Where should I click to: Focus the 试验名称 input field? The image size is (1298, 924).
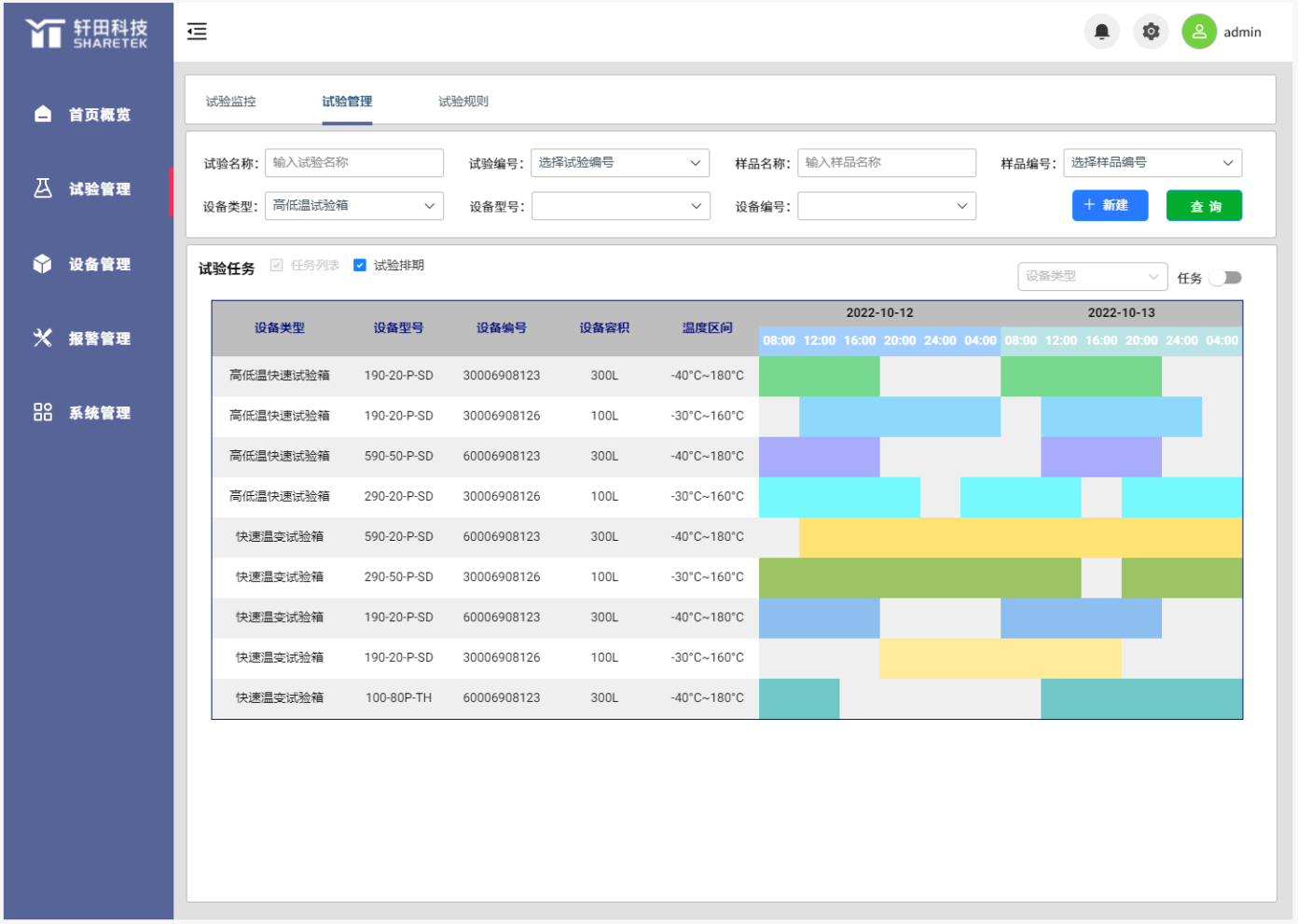pyautogui.click(x=354, y=163)
